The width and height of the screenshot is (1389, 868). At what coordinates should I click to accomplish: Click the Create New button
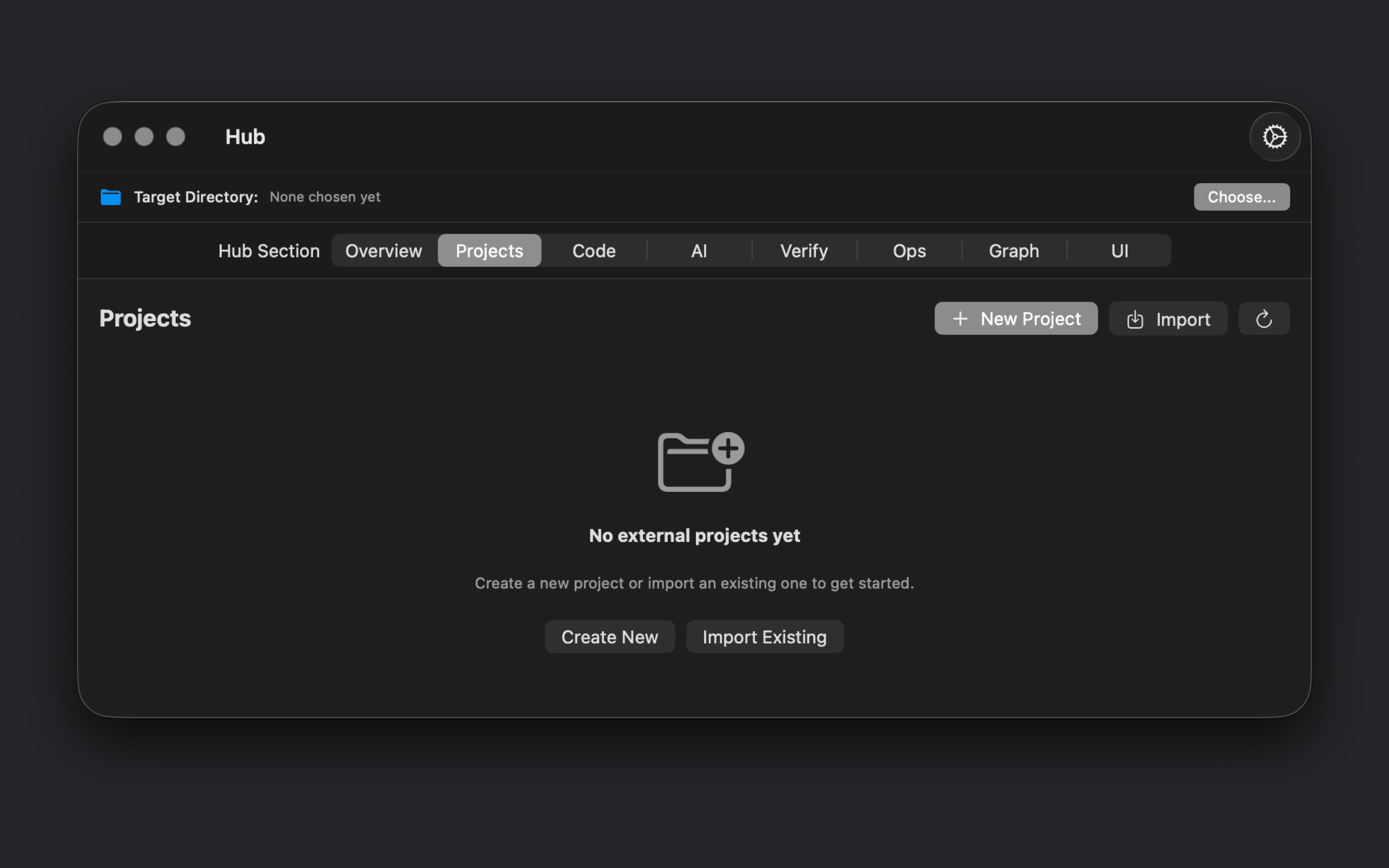610,637
